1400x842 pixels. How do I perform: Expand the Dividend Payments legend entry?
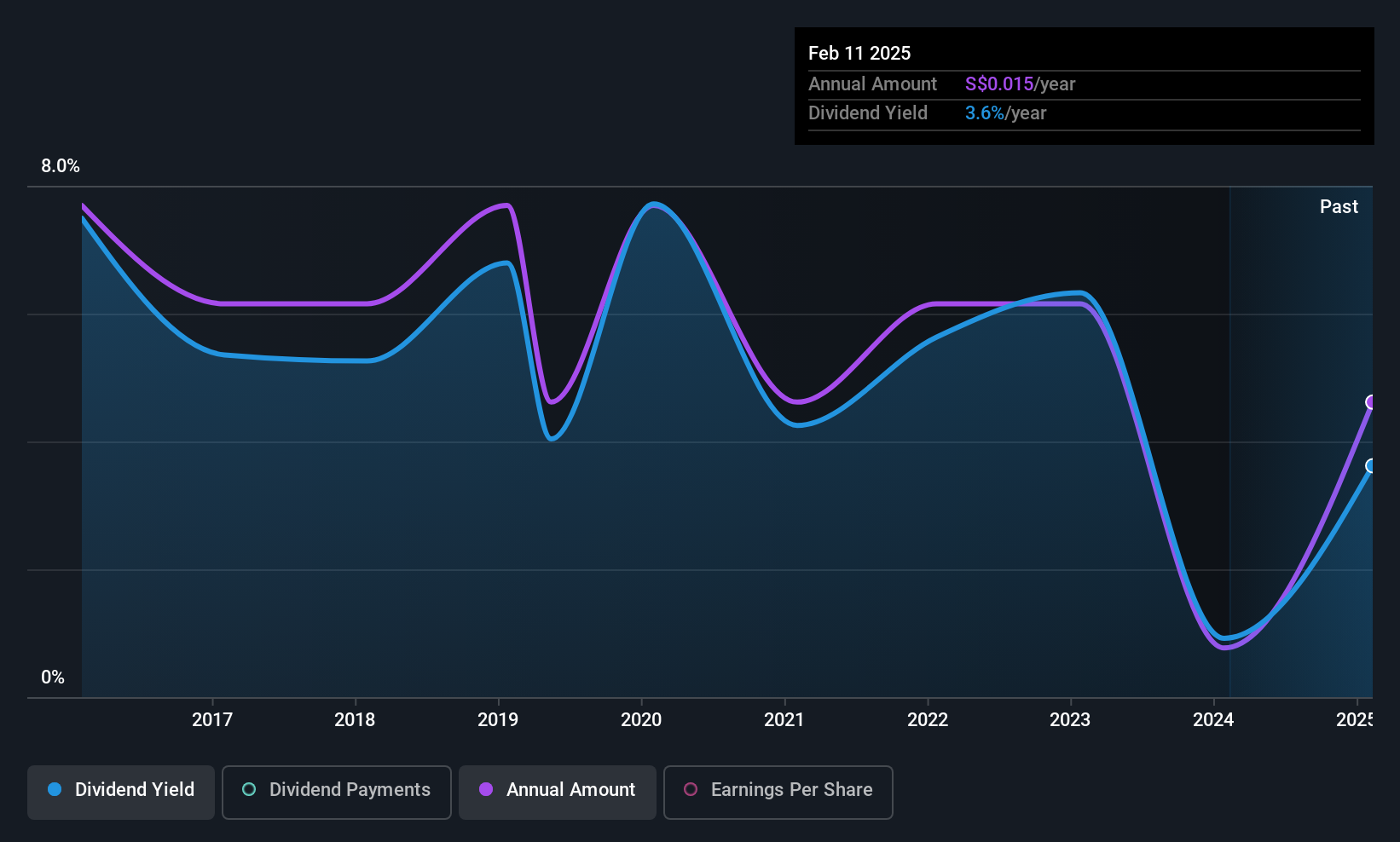(336, 791)
